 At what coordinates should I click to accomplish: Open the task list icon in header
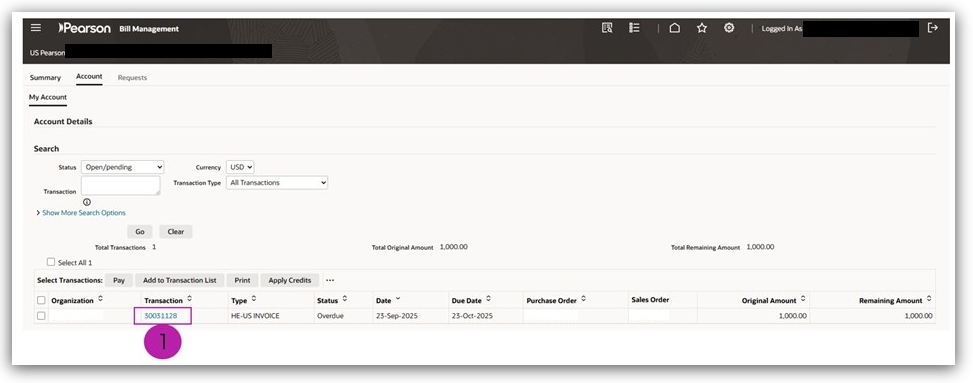[x=634, y=28]
